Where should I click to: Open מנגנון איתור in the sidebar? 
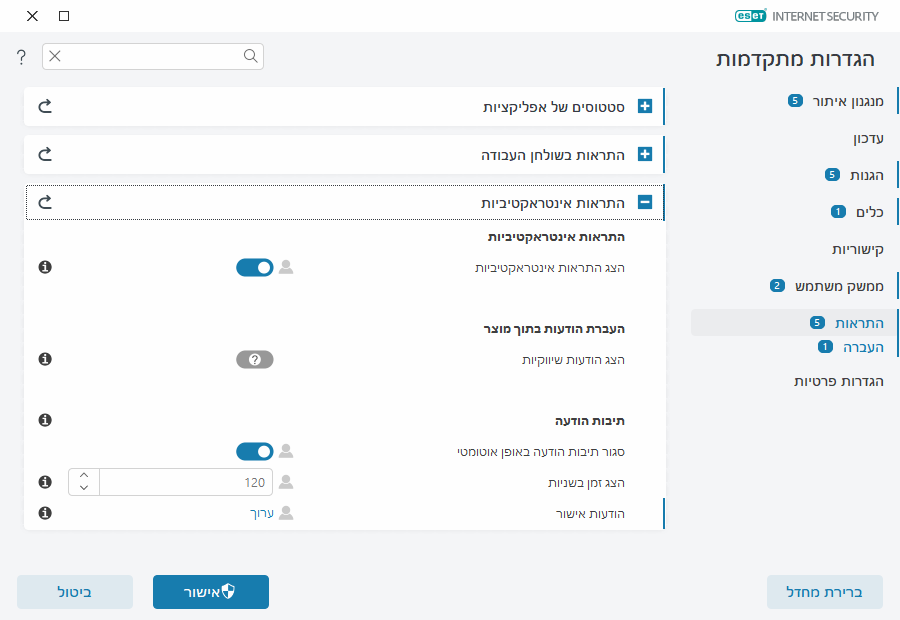pyautogui.click(x=848, y=102)
